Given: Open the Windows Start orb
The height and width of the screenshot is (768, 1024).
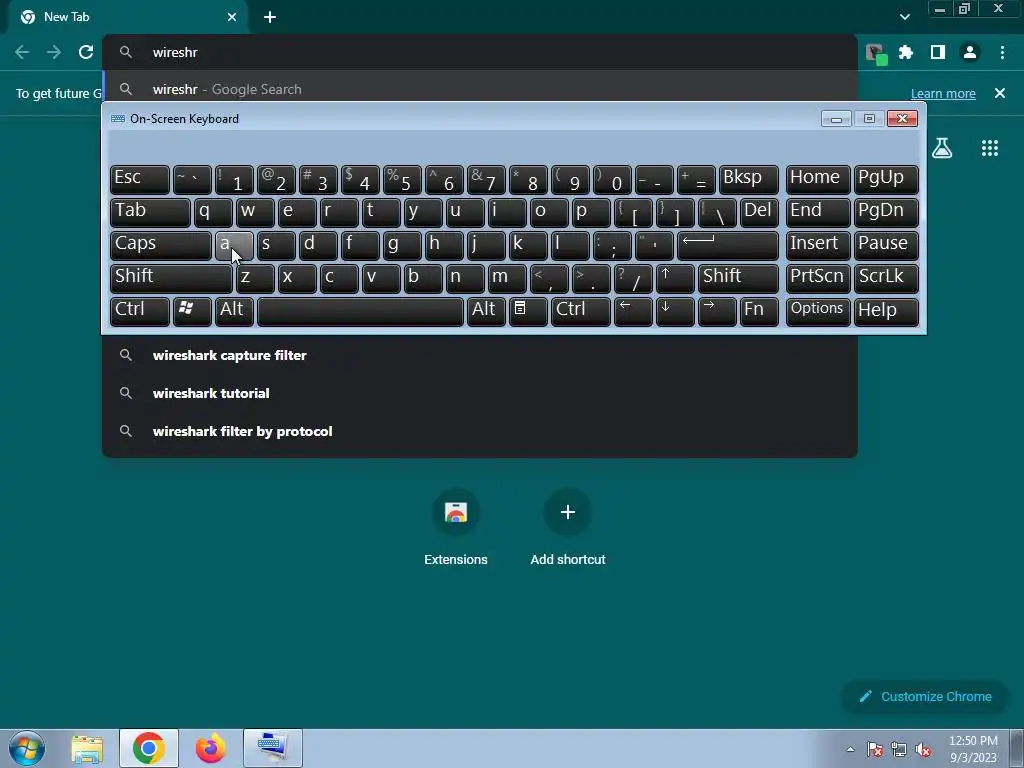Looking at the screenshot, I should click(x=27, y=748).
